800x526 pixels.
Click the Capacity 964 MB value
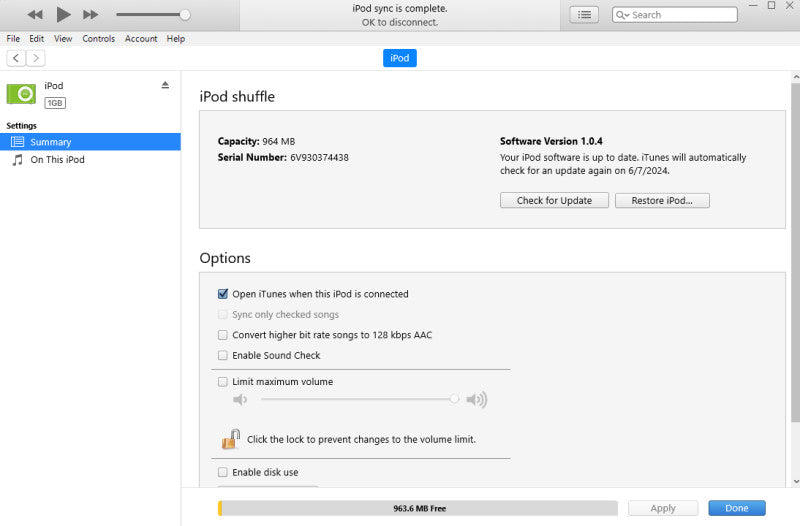click(279, 141)
